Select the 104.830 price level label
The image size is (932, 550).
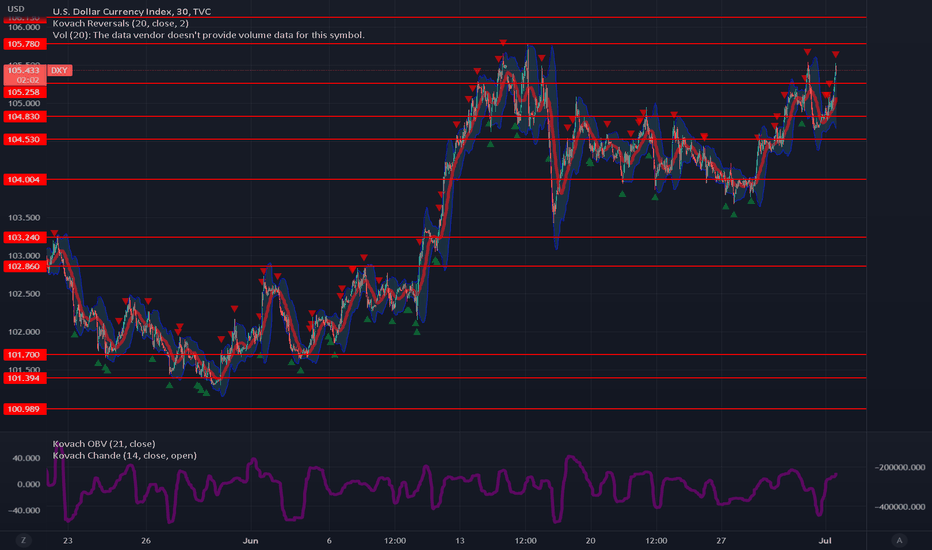(24, 117)
